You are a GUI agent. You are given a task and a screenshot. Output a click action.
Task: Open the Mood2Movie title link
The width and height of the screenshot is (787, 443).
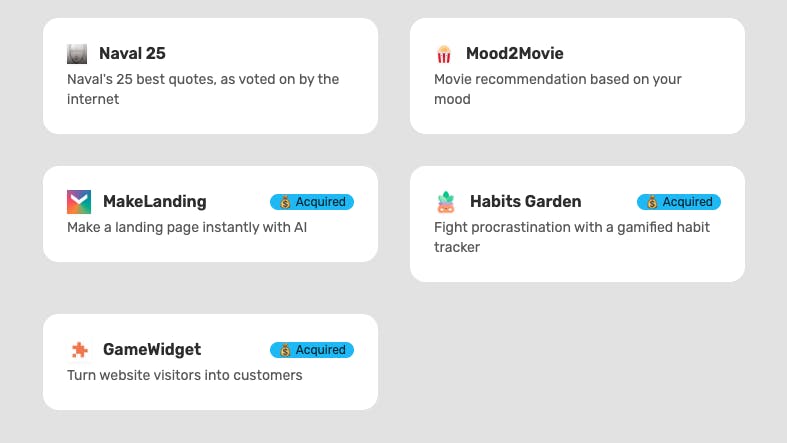(x=514, y=53)
